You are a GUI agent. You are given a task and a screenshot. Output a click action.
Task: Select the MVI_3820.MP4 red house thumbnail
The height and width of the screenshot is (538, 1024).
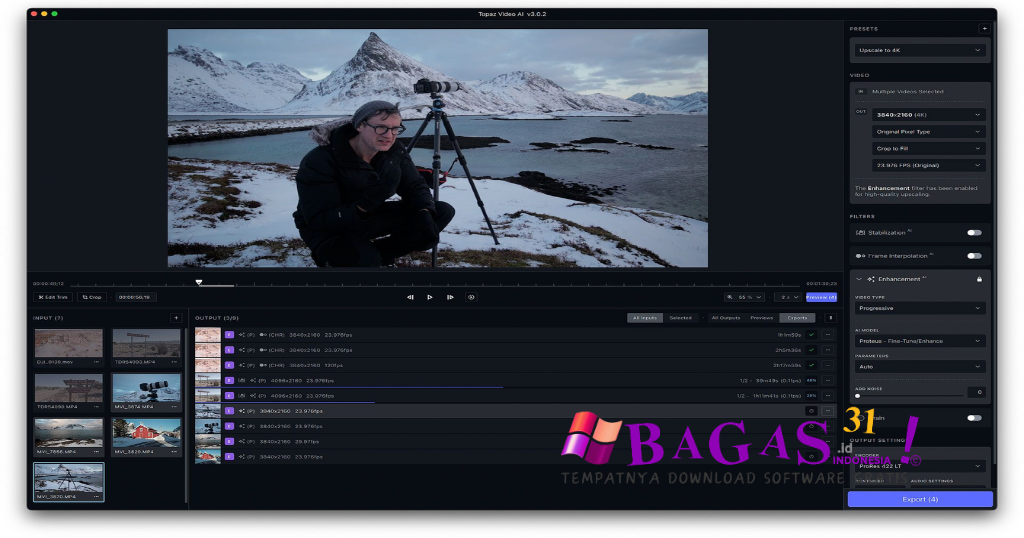146,433
